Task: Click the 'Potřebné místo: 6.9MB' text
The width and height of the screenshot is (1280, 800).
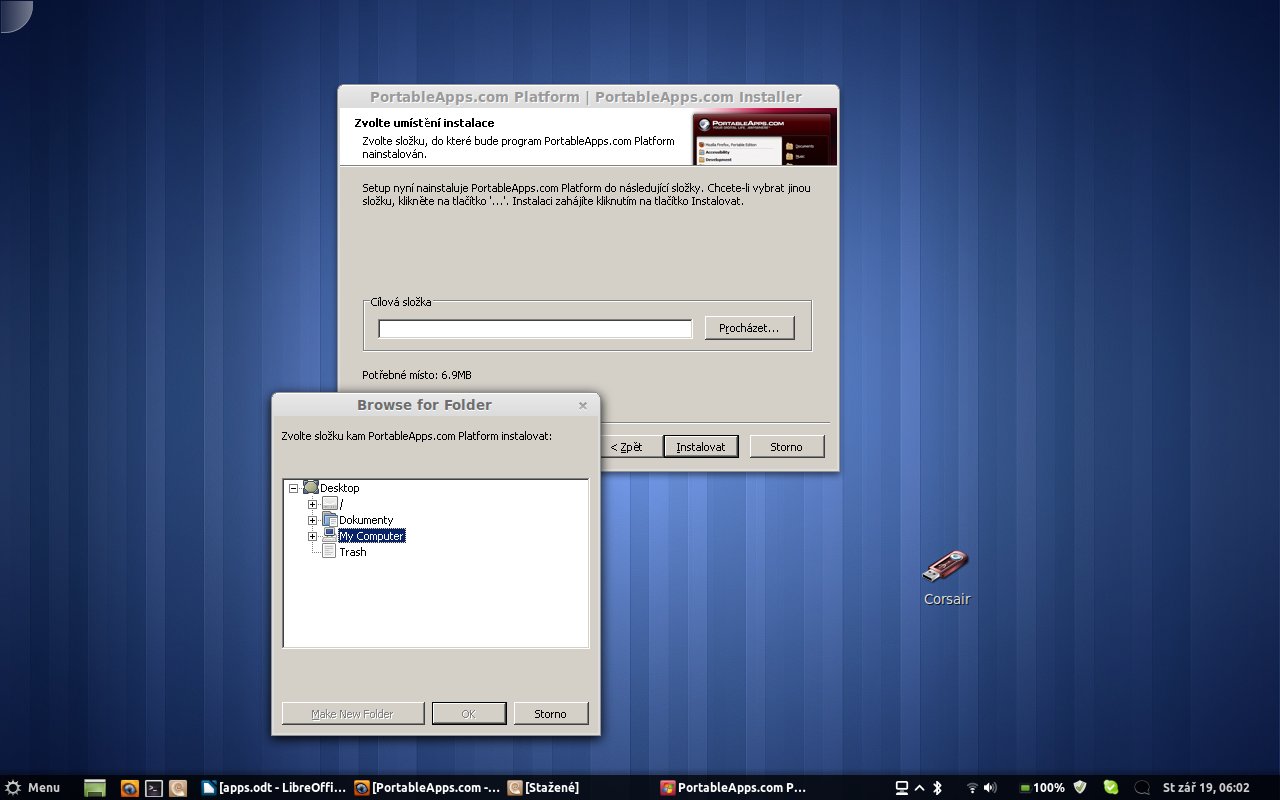Action: point(417,375)
